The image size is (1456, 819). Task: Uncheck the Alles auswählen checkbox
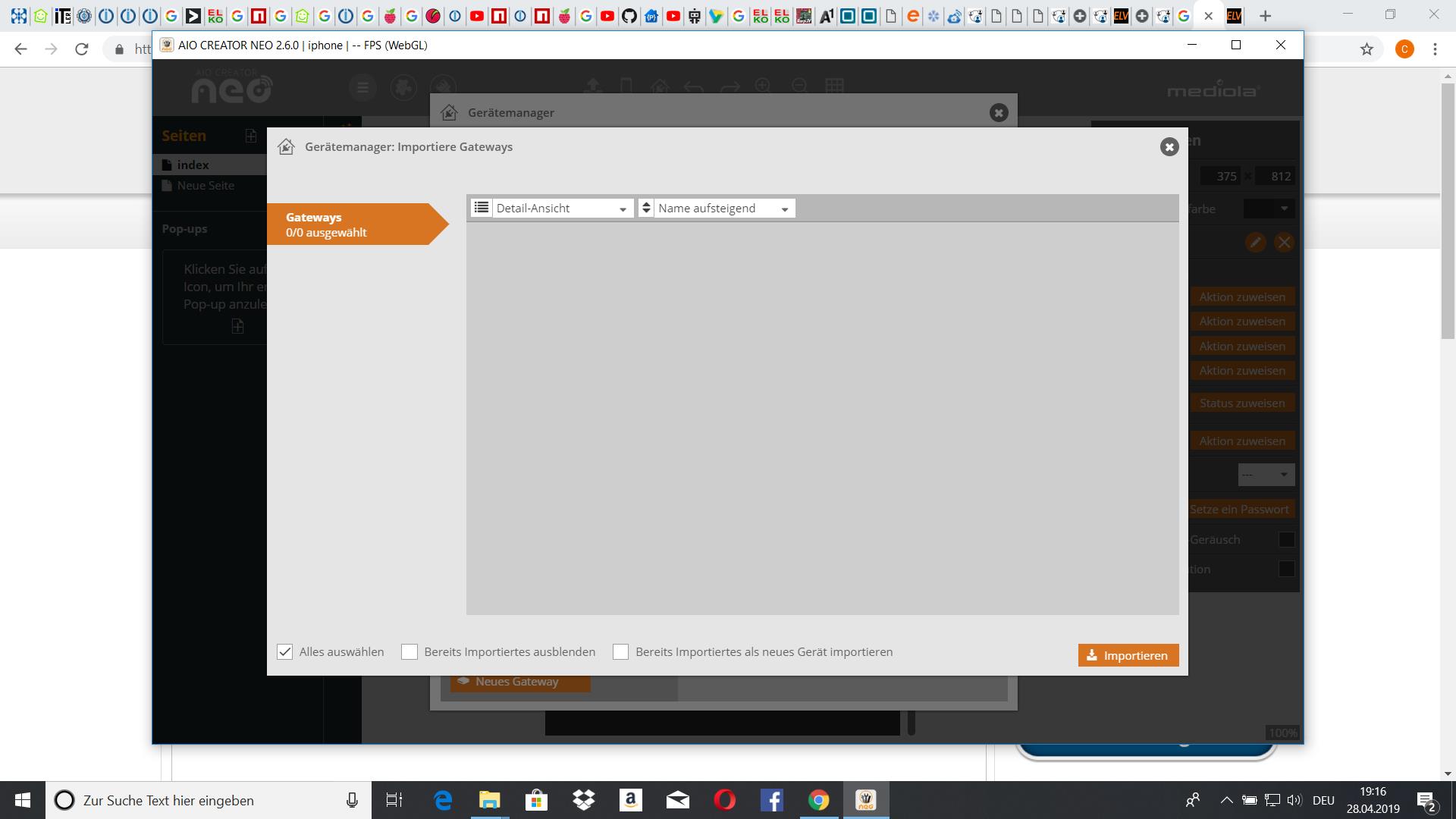285,652
